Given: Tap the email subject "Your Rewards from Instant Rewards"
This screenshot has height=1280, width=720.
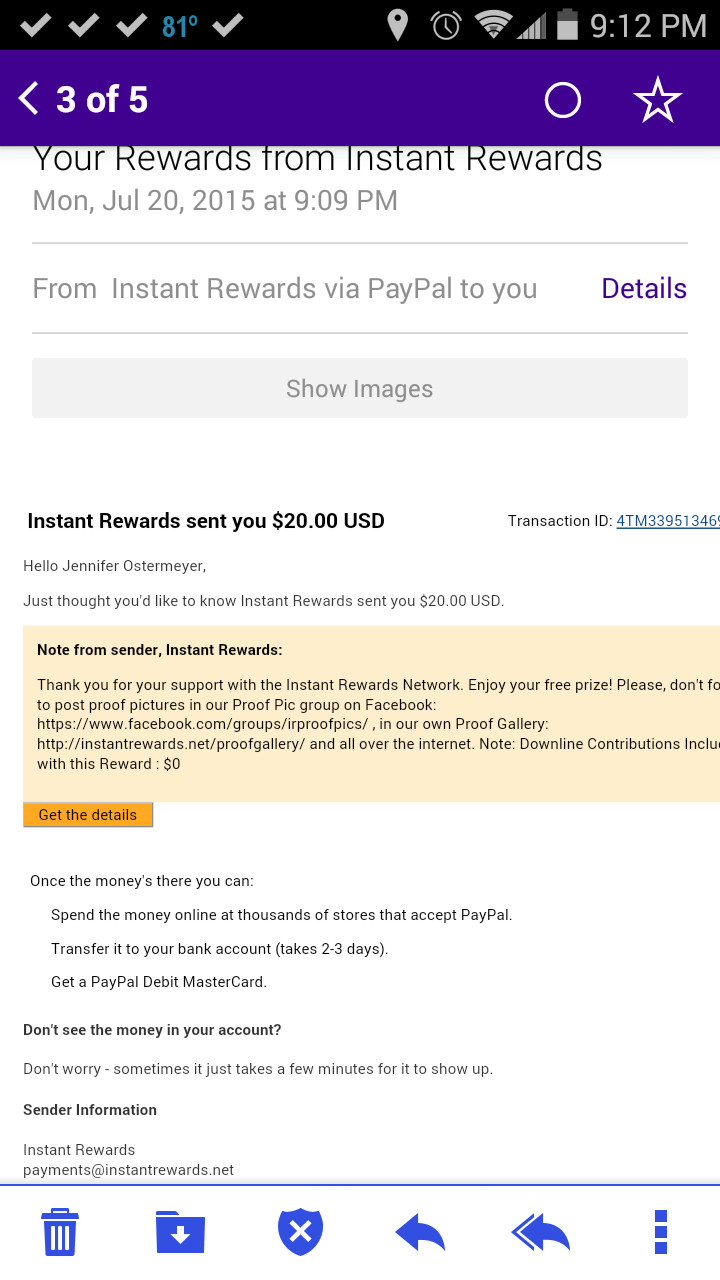Looking at the screenshot, I should [318, 159].
